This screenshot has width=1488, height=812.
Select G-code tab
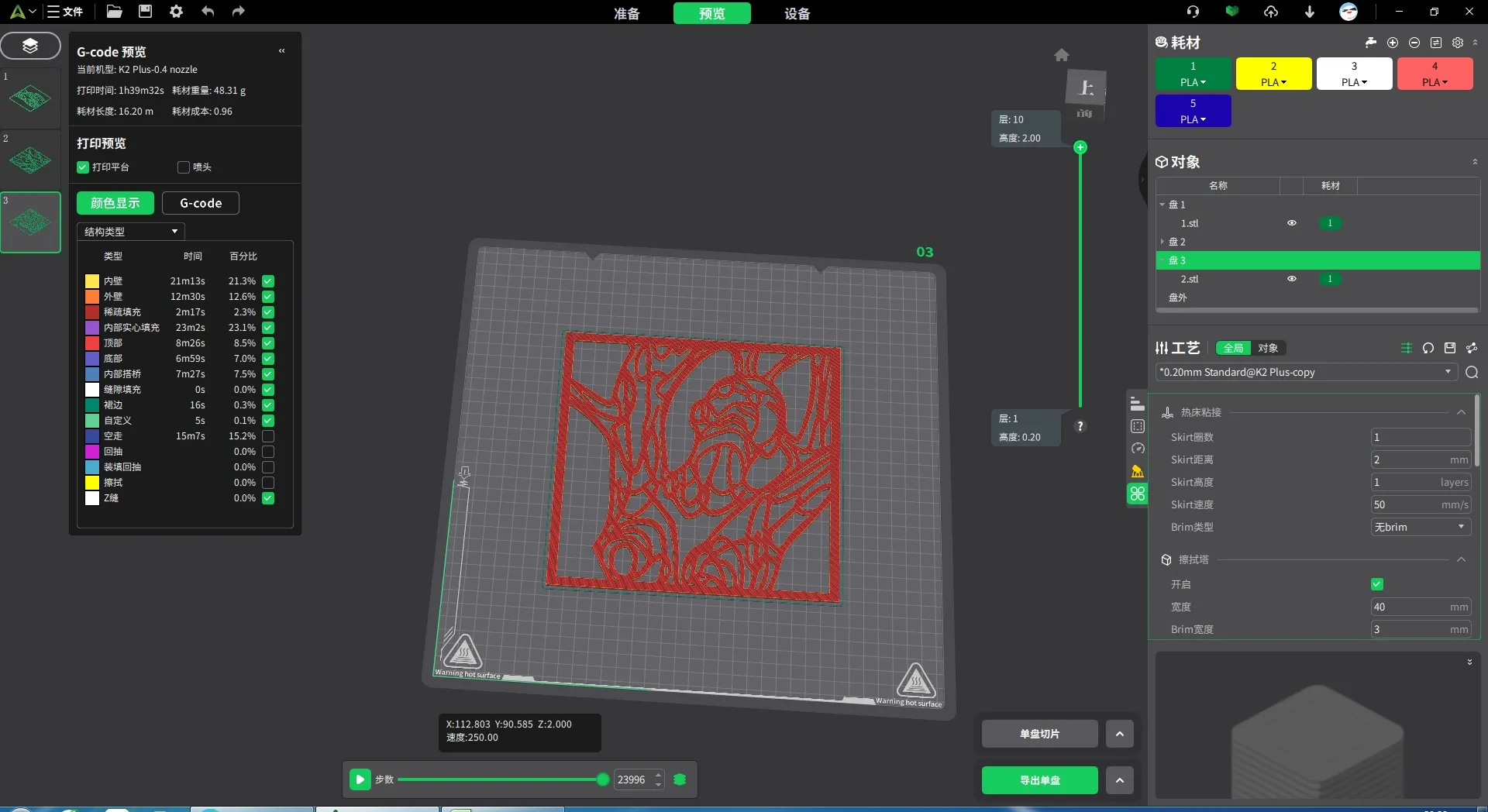(201, 203)
